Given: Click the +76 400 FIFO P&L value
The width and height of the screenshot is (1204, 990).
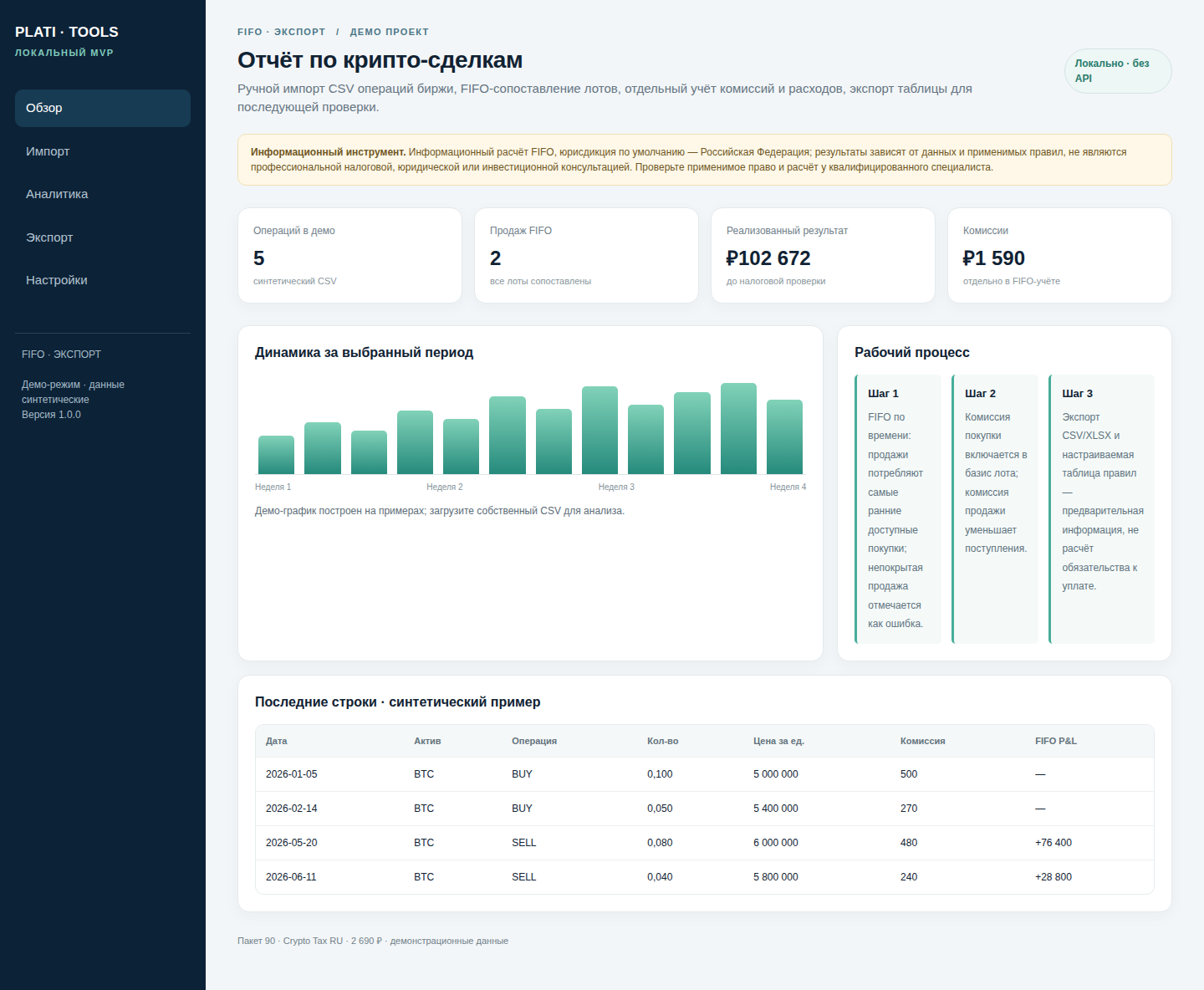Looking at the screenshot, I should coord(1053,843).
